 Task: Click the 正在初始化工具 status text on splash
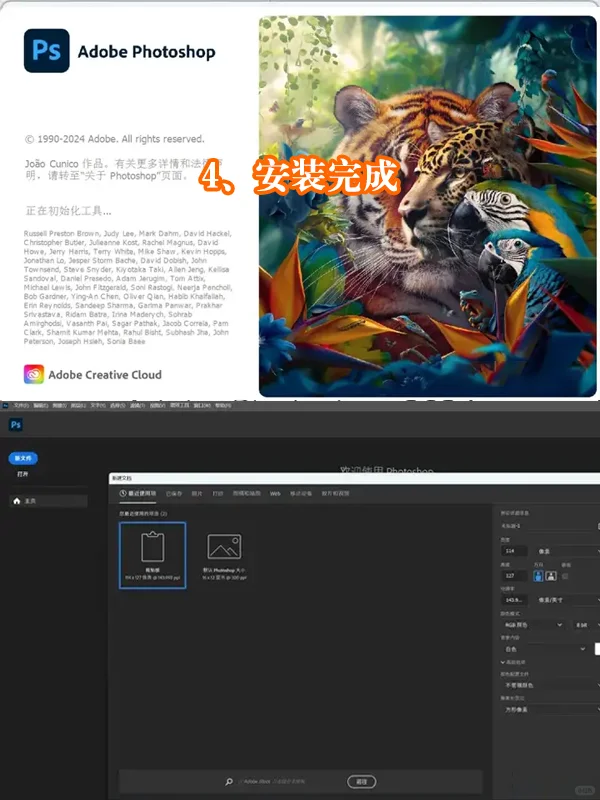(68, 211)
